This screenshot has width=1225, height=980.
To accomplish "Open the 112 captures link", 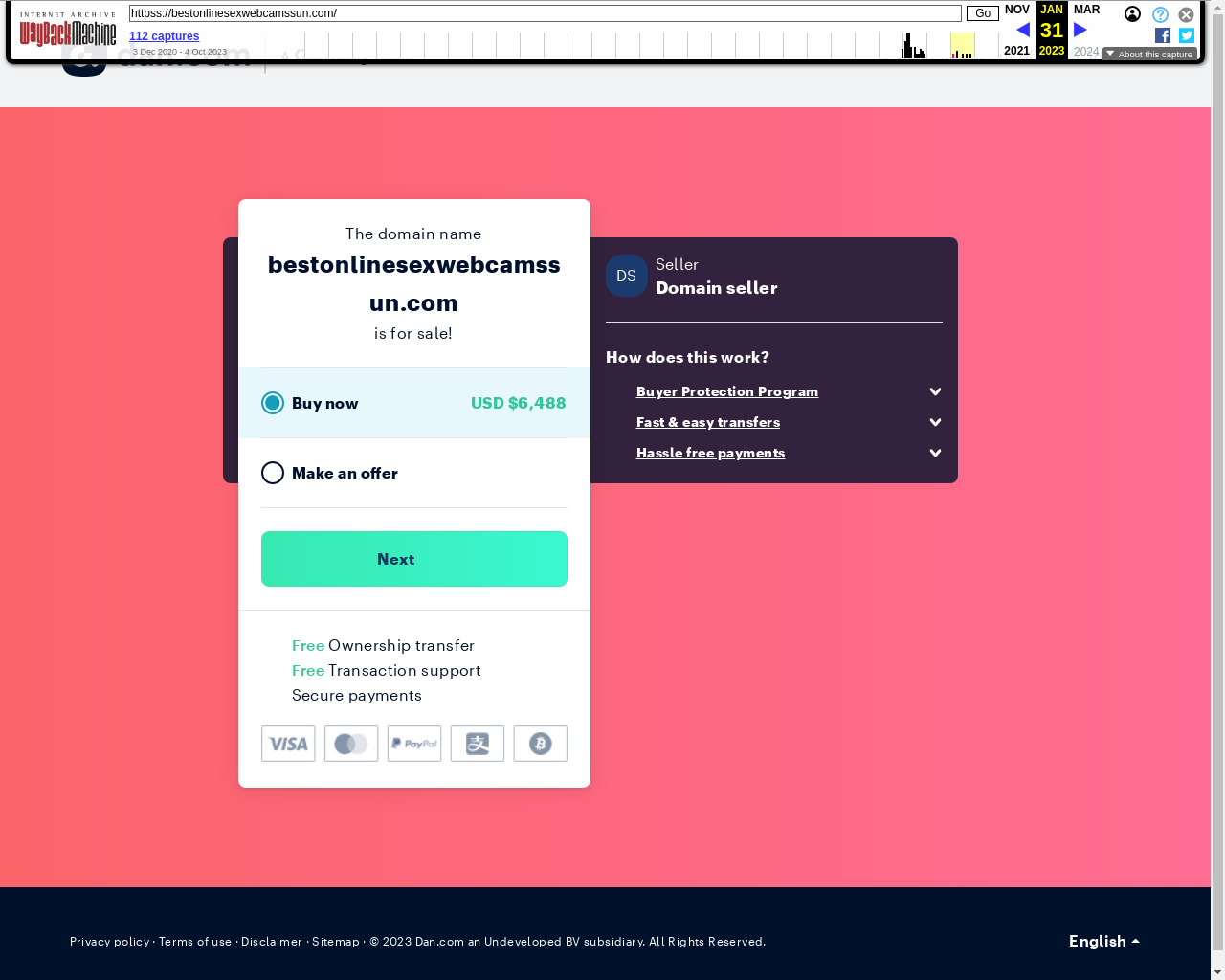I will point(164,36).
